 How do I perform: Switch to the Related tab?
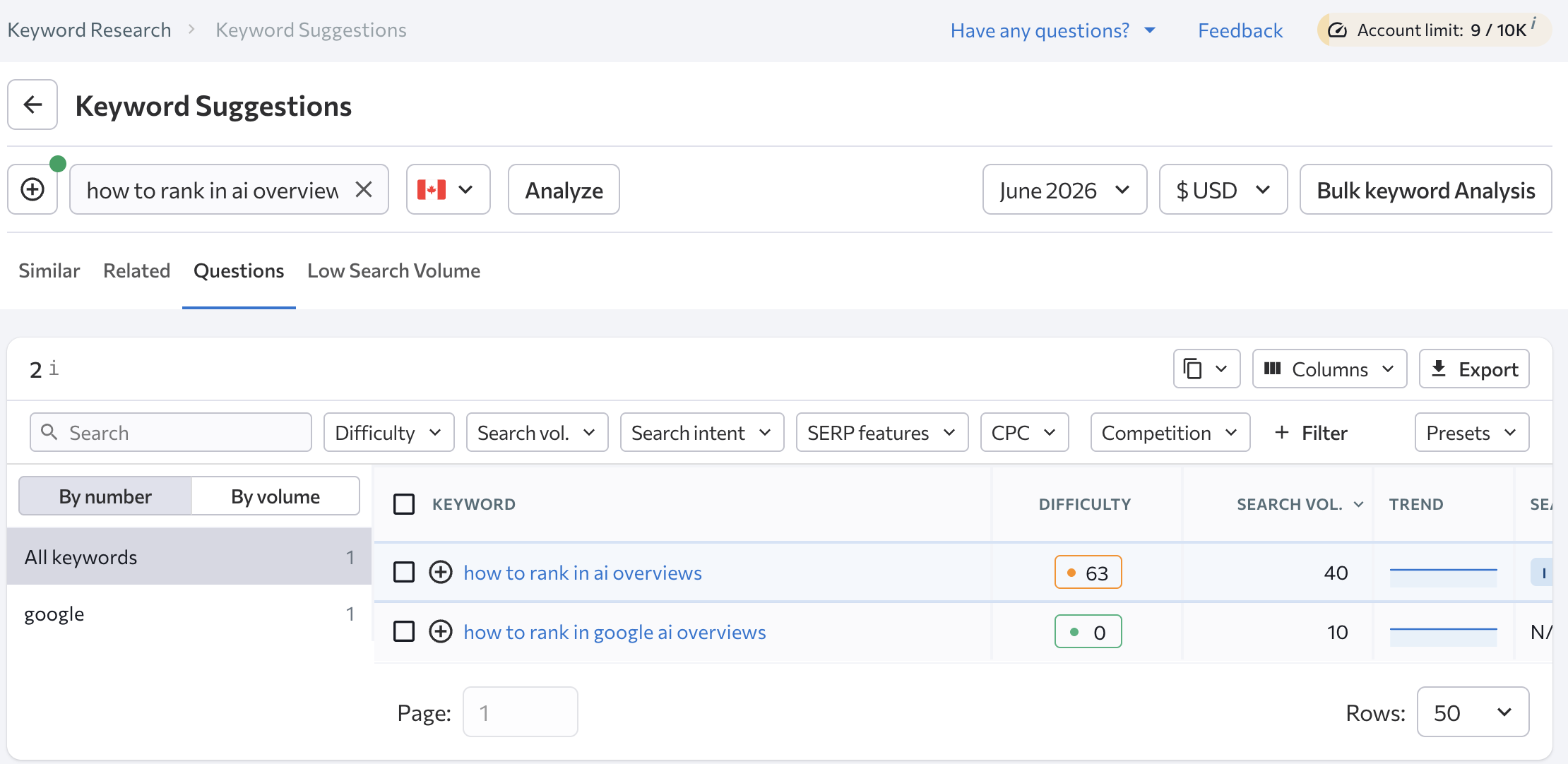137,271
